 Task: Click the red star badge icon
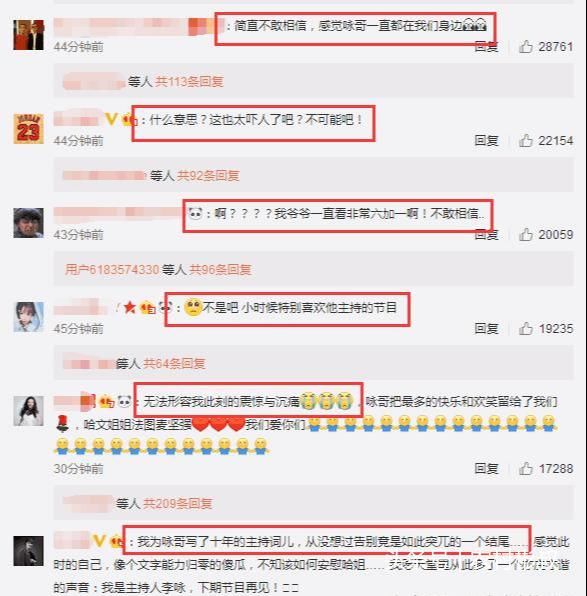click(130, 307)
